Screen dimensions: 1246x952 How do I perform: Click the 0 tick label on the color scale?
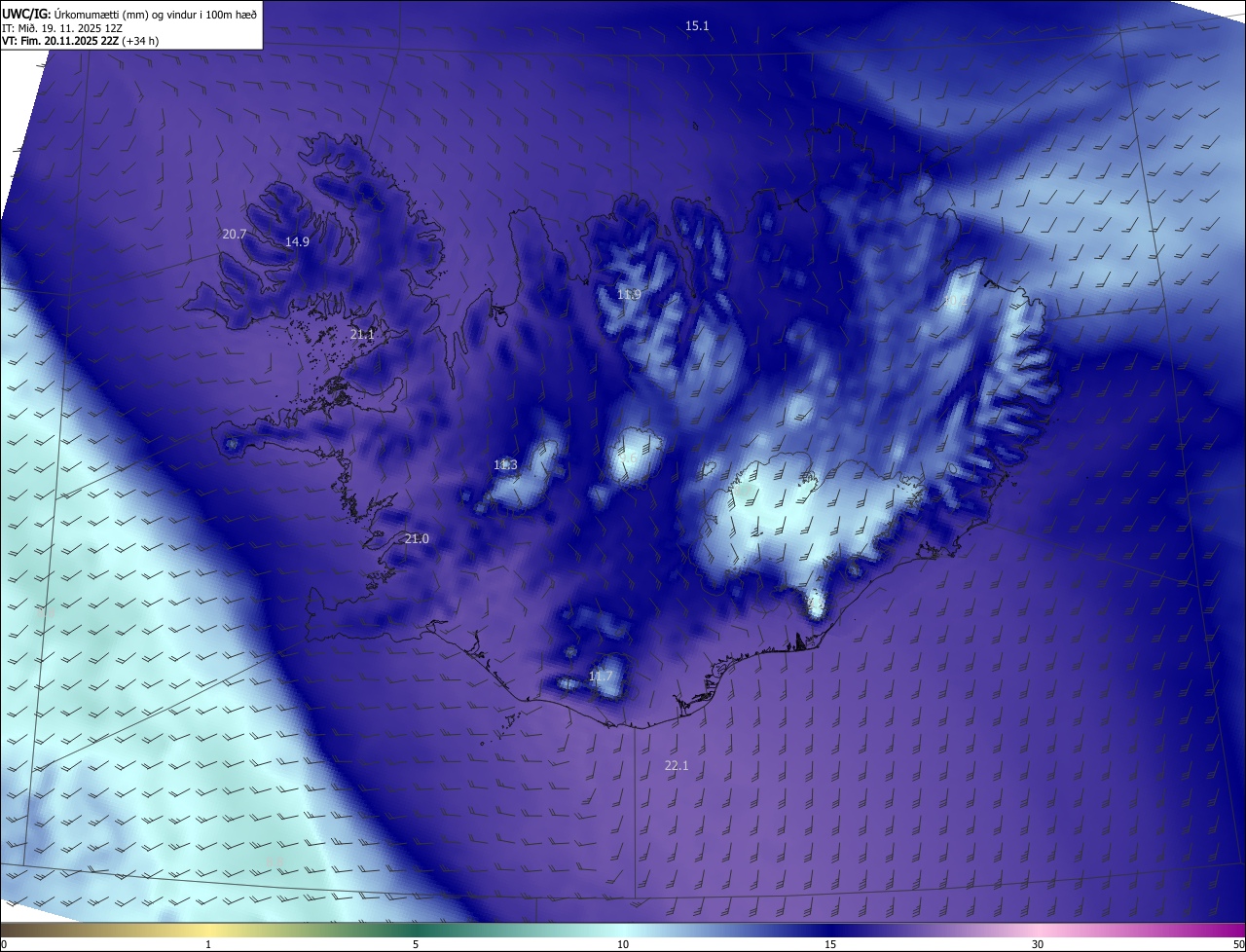point(4,944)
